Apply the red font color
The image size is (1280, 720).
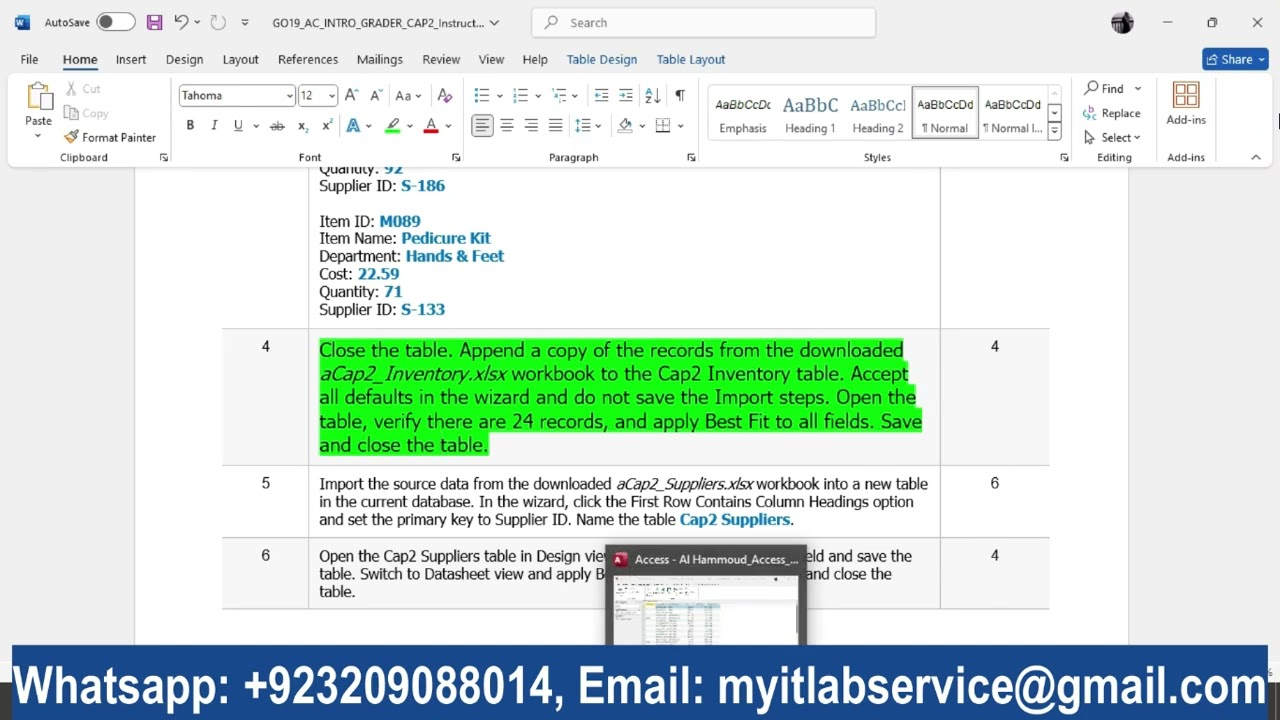(431, 126)
